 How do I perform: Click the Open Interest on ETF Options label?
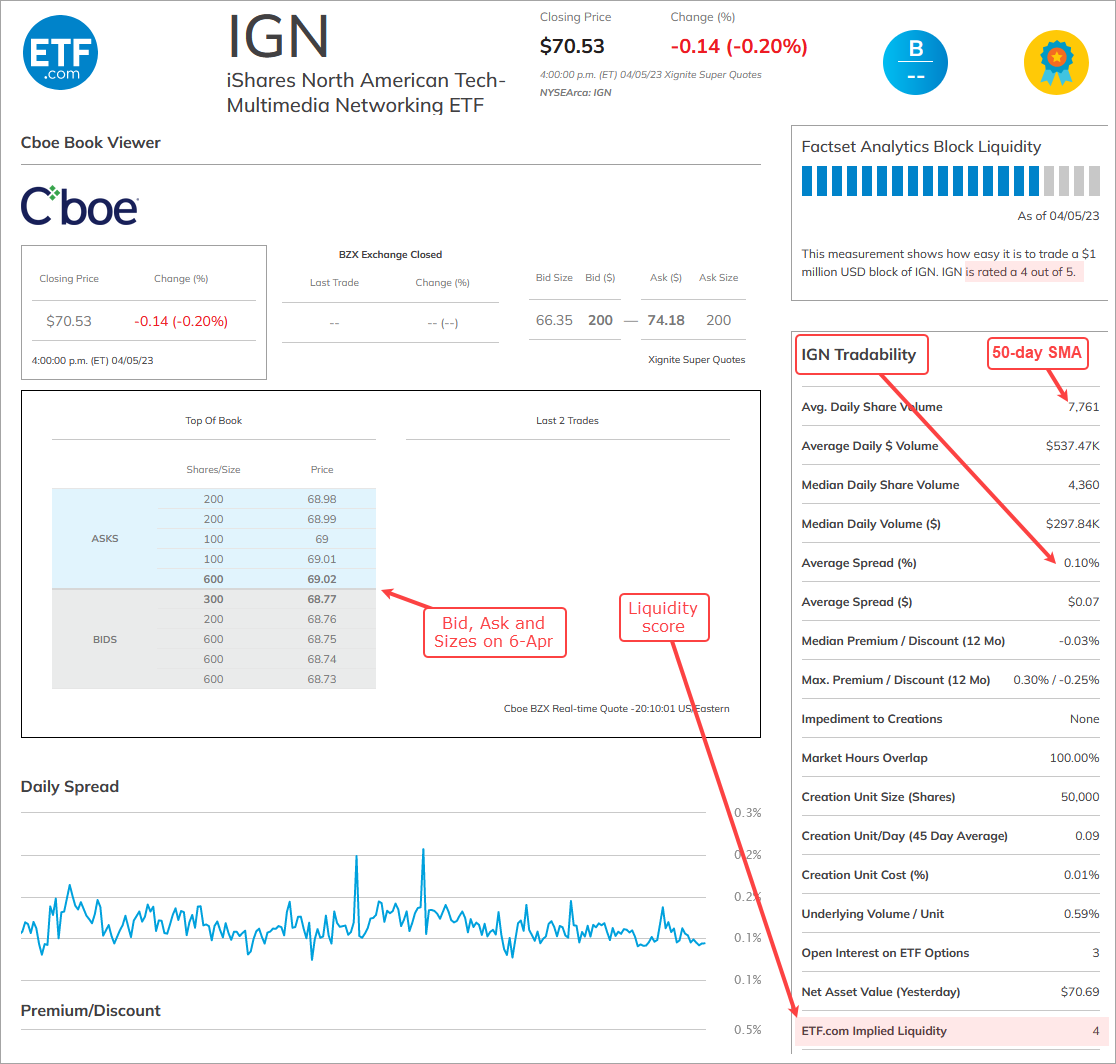point(885,953)
